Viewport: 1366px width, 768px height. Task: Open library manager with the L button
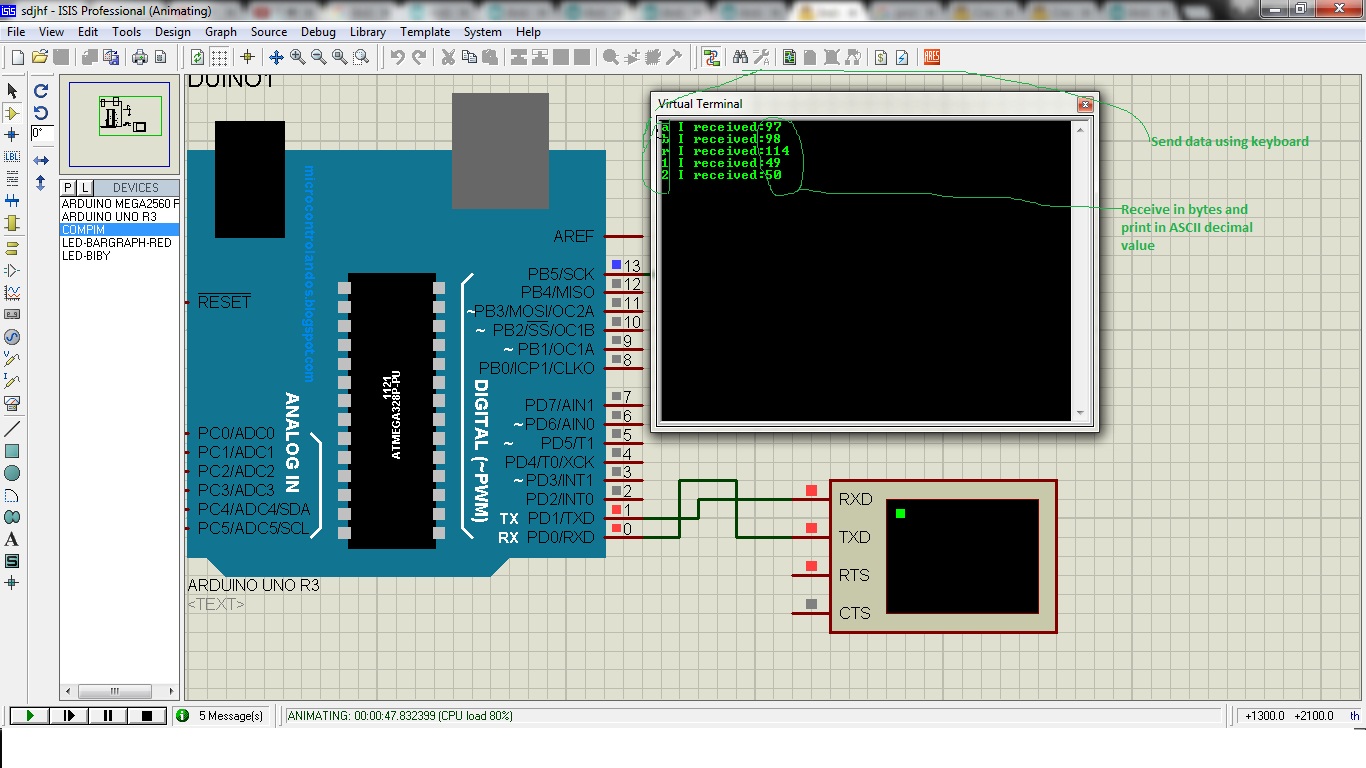click(x=85, y=188)
